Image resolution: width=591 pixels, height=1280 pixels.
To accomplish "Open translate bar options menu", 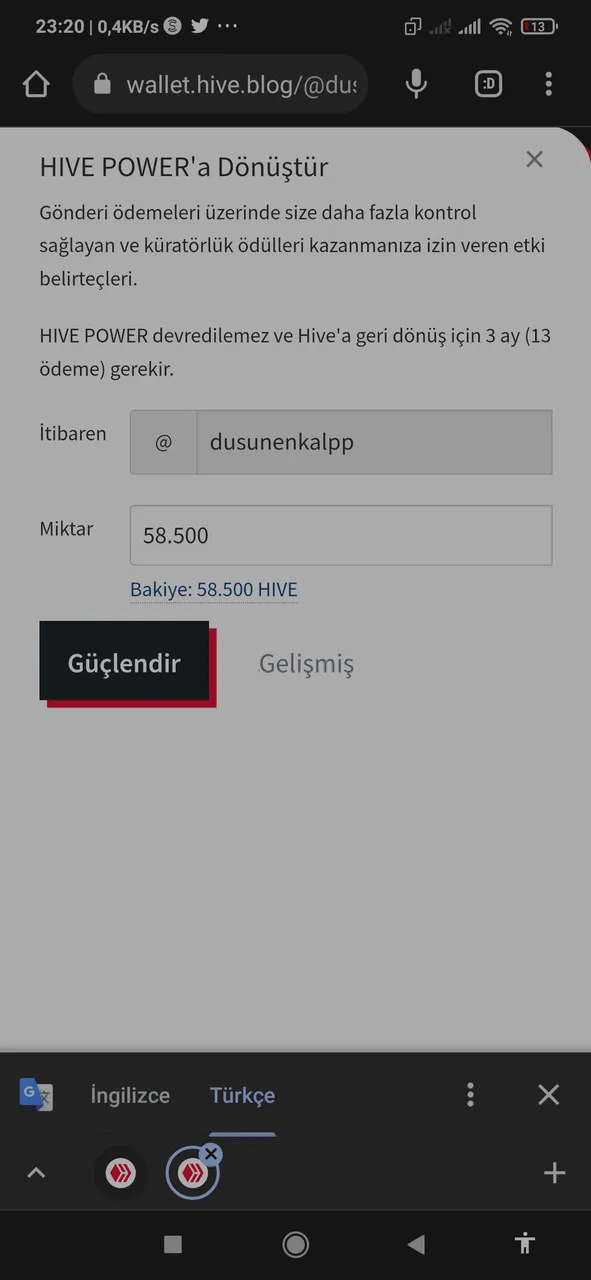I will click(470, 1095).
